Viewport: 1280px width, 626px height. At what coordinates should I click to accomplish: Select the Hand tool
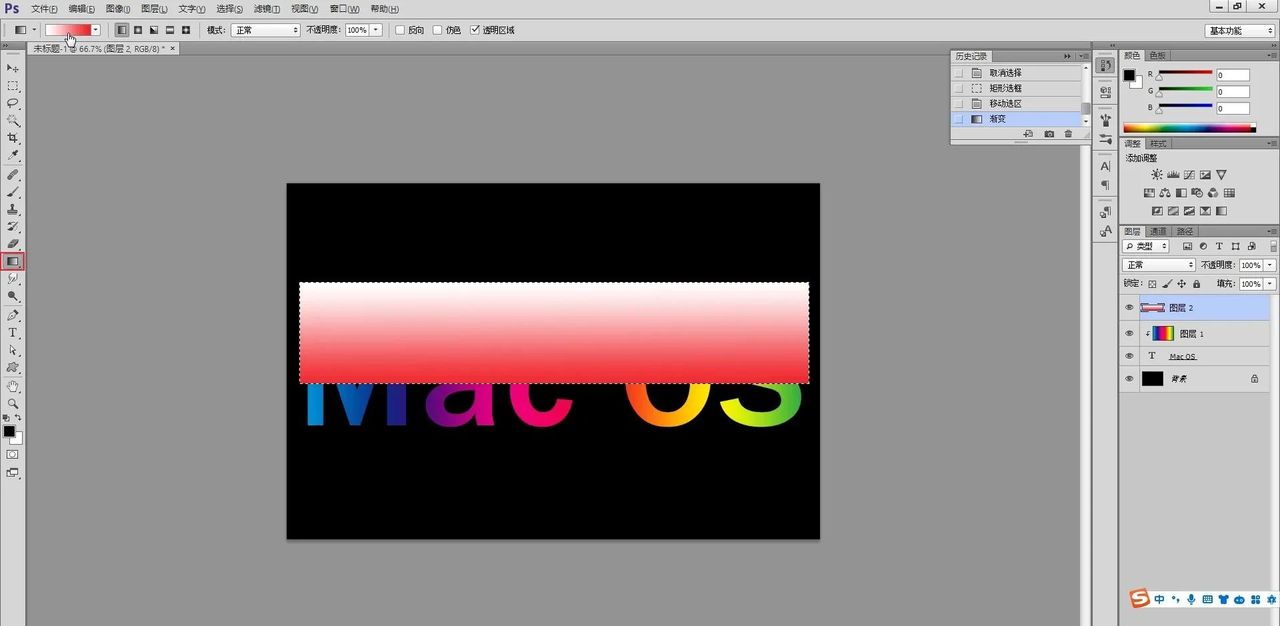(x=13, y=386)
